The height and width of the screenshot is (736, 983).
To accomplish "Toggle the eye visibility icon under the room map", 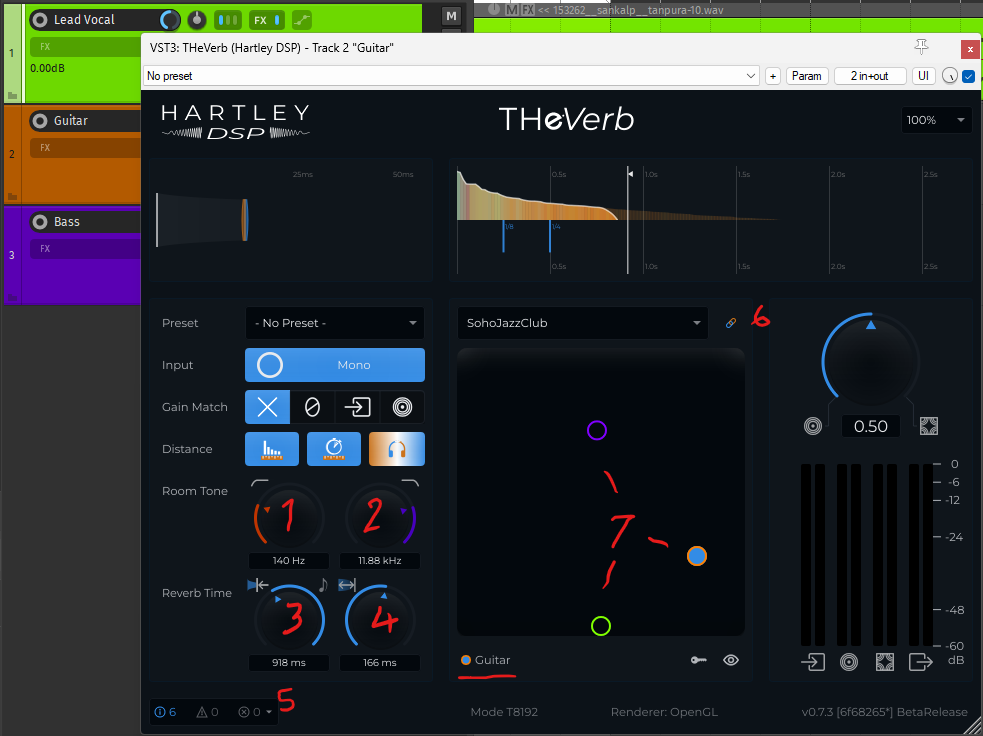I will (x=731, y=660).
